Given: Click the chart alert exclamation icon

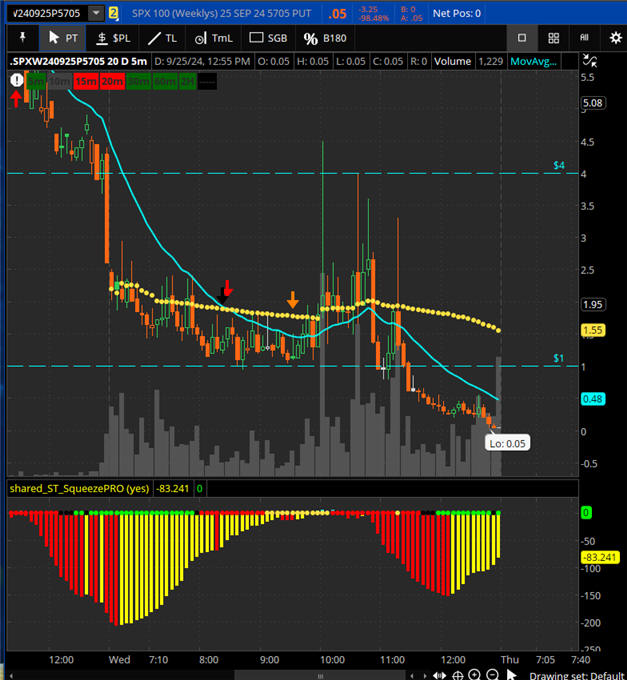Looking at the screenshot, I should click(x=16, y=81).
